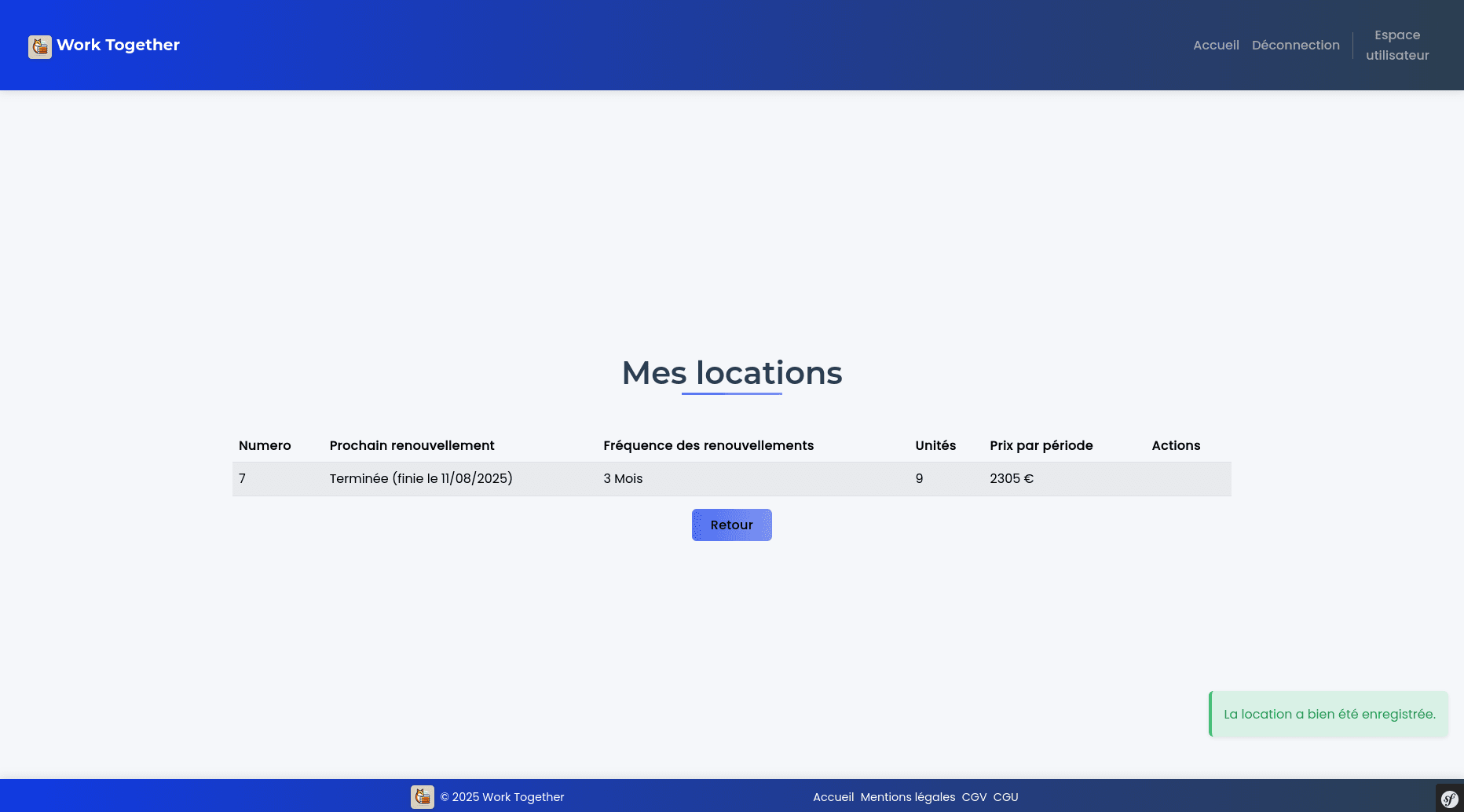This screenshot has width=1464, height=812.
Task: View the CGU footer link
Action: click(1005, 797)
